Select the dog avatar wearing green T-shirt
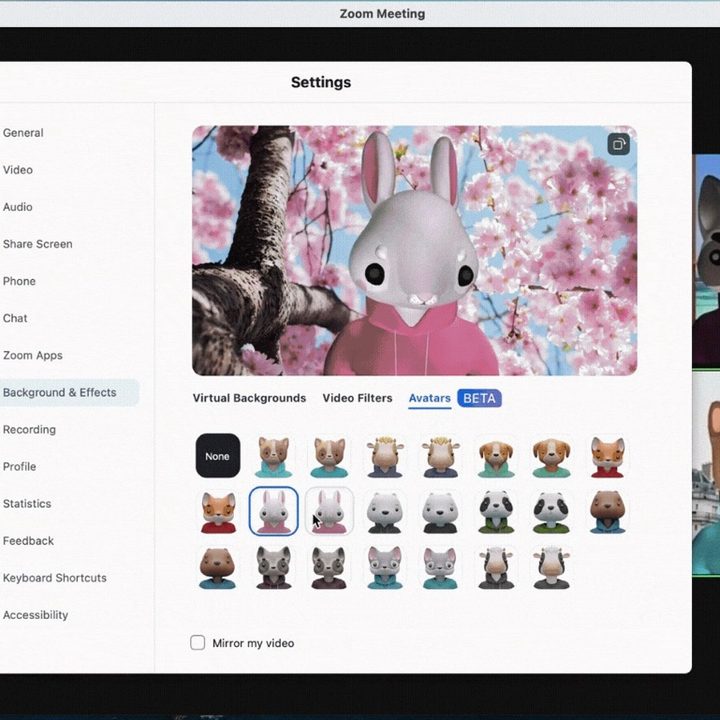Image resolution: width=720 pixels, height=720 pixels. tap(551, 456)
